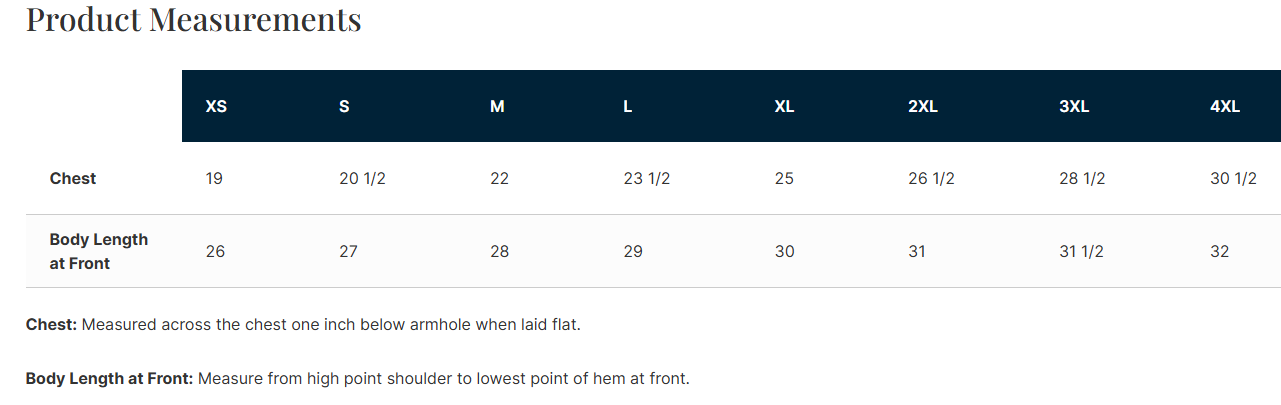
Task: Select the 4XL chest value 30 1/2
Action: coord(1233,178)
